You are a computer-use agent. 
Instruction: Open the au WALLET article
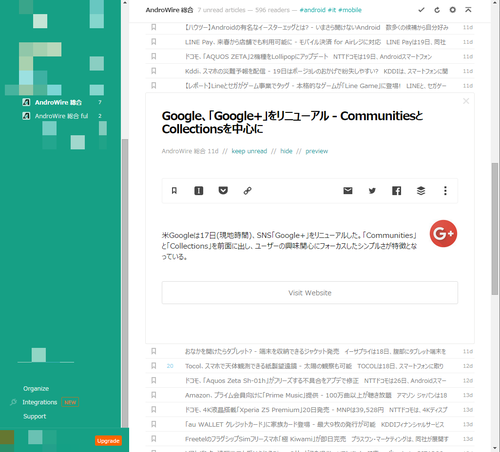(310, 424)
